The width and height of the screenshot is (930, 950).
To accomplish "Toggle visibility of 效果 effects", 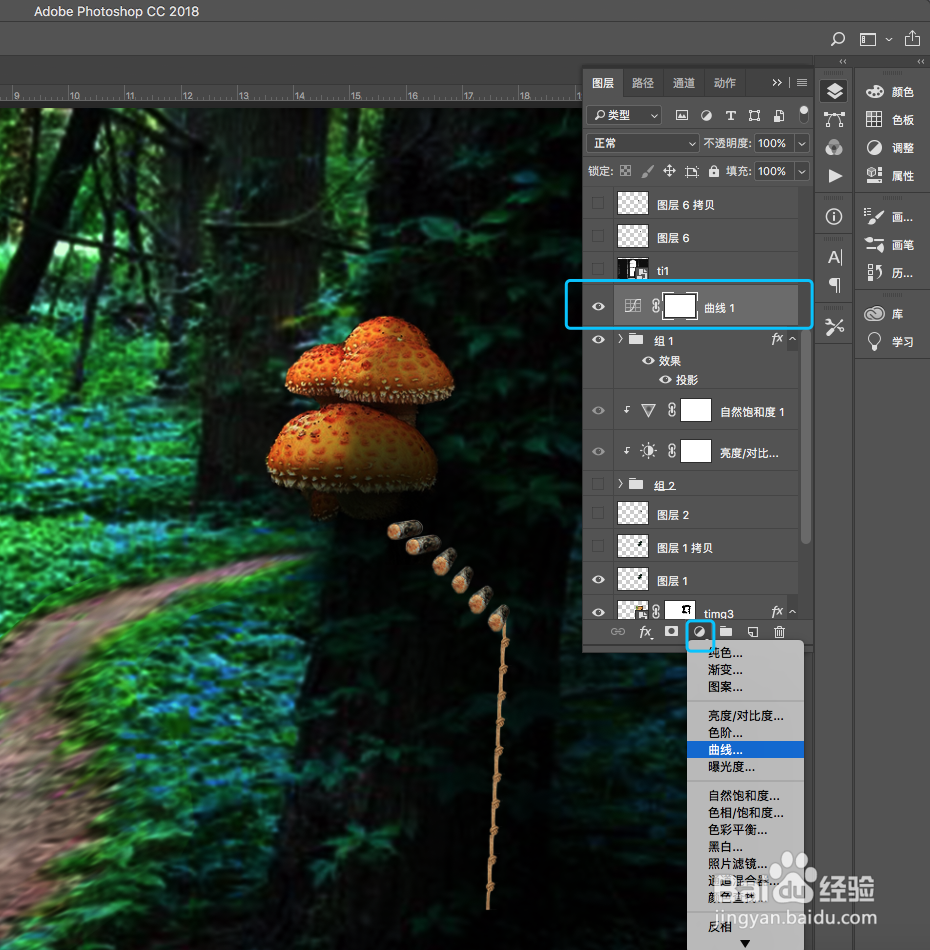I will point(648,360).
